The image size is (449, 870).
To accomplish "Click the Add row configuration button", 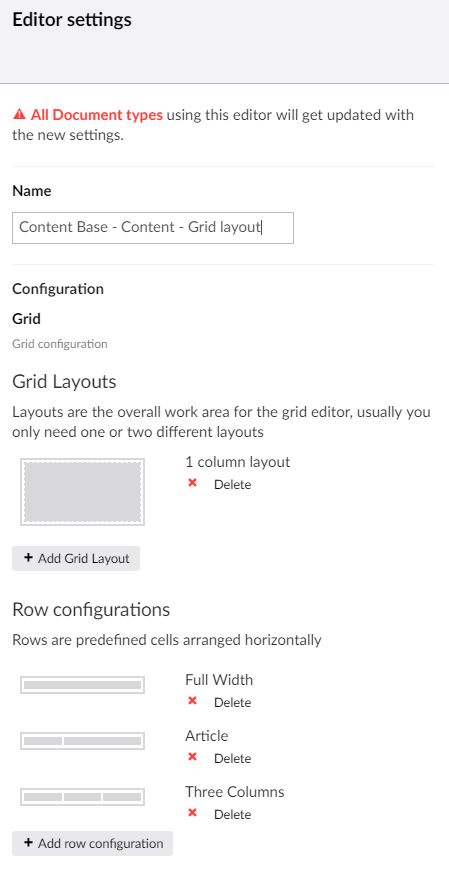I will [93, 843].
